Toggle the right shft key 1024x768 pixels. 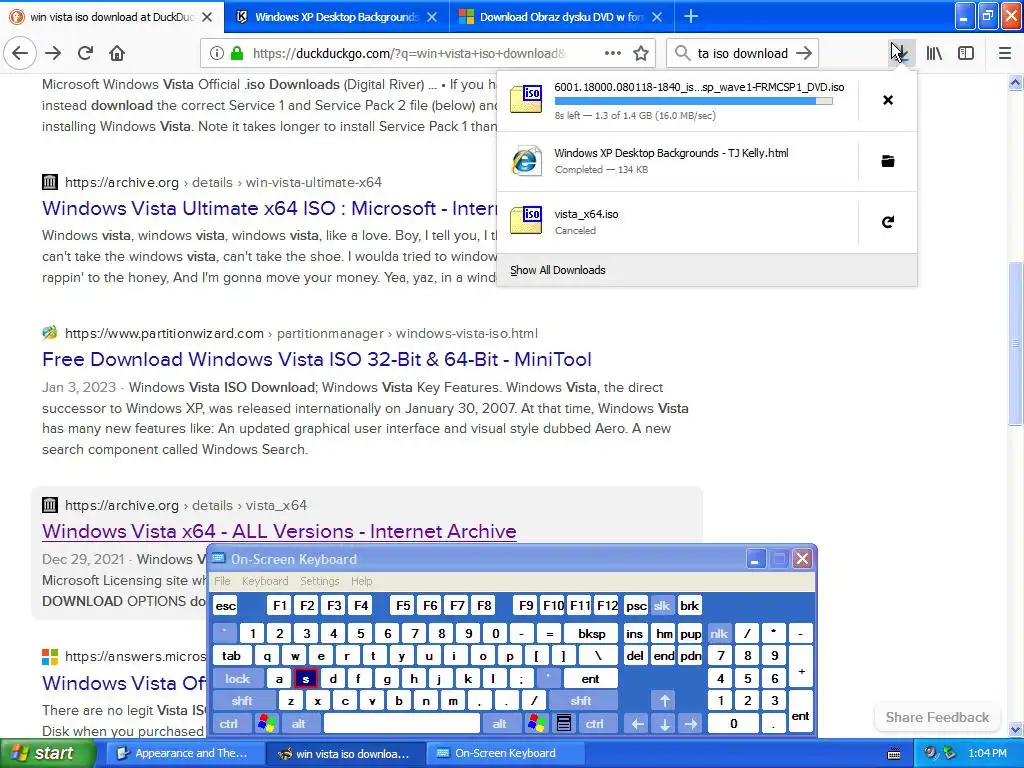pos(581,701)
